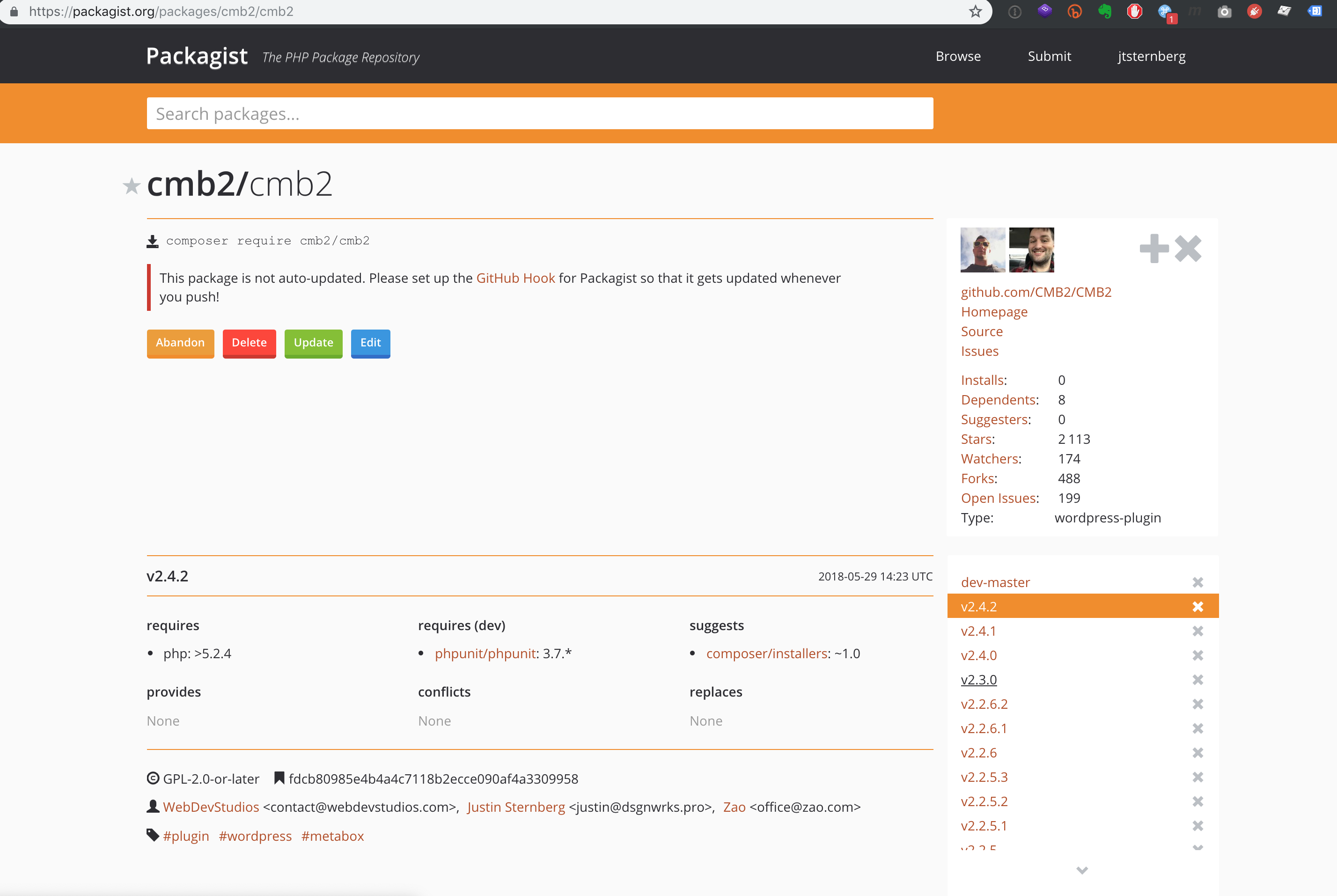
Task: Click the red Delete button
Action: 249,344
